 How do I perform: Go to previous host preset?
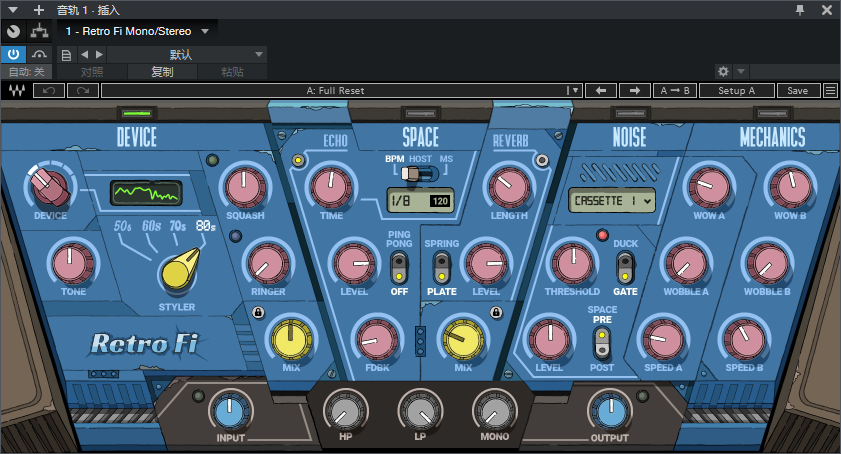tap(84, 54)
